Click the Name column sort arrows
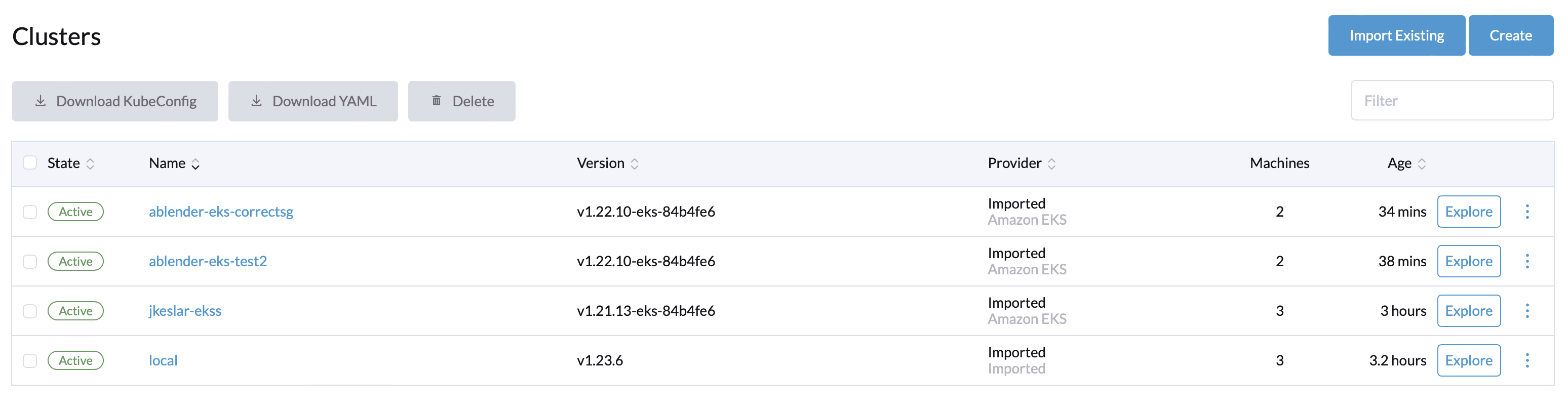The height and width of the screenshot is (411, 1568). pos(195,163)
